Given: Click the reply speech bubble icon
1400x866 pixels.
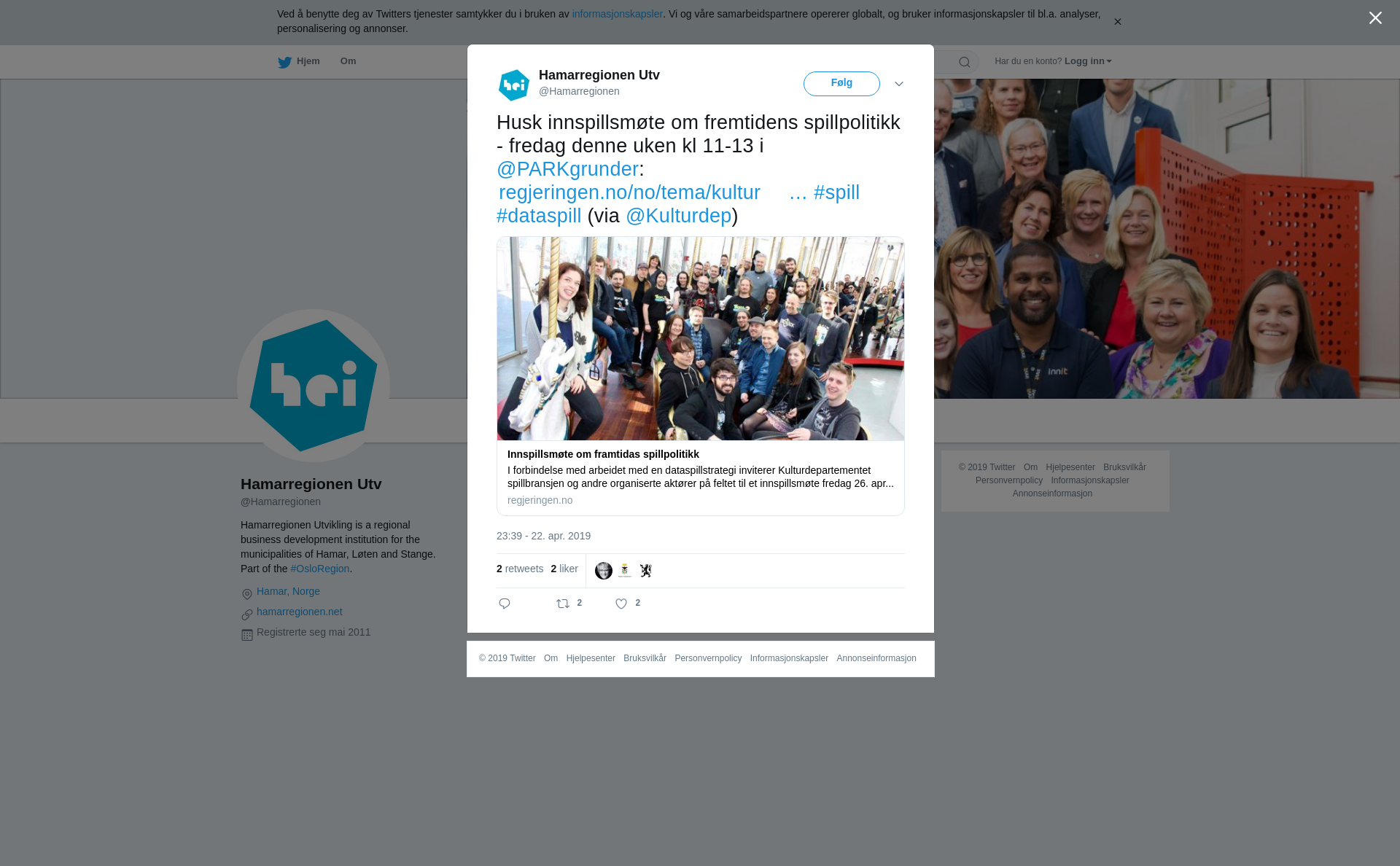Looking at the screenshot, I should (505, 604).
